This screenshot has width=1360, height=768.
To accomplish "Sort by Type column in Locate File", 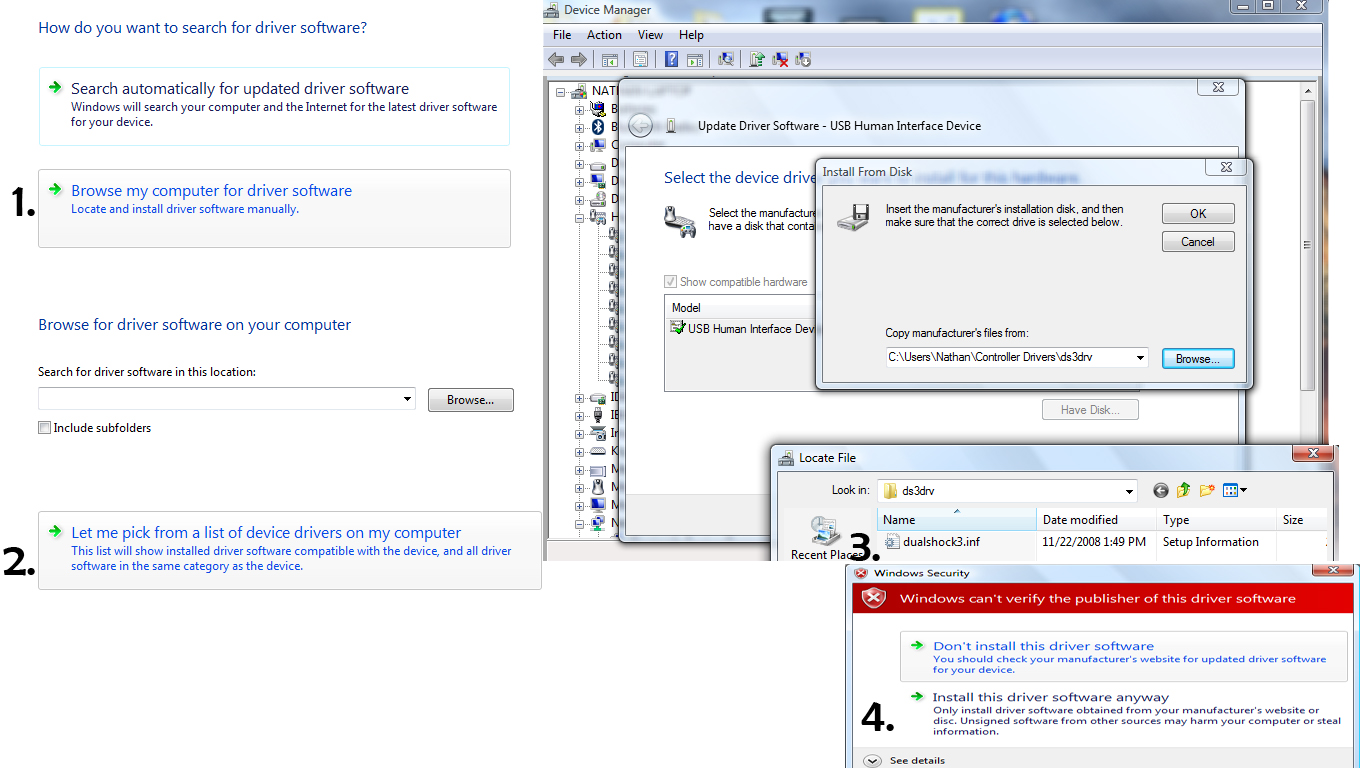I will (1217, 520).
